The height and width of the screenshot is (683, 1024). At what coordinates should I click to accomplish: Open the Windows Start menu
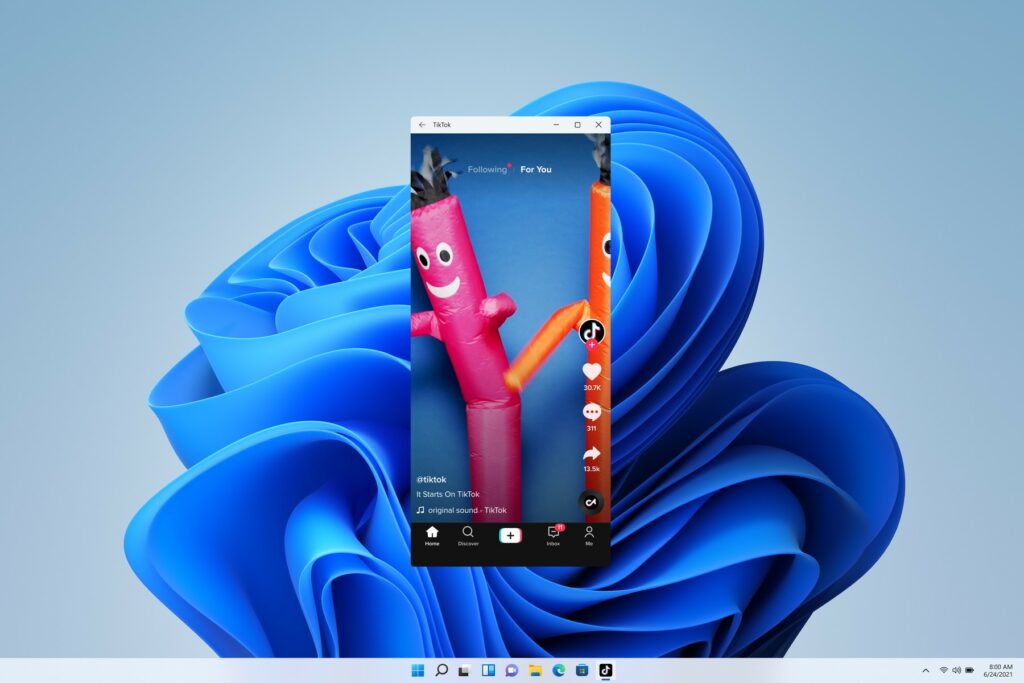(418, 670)
